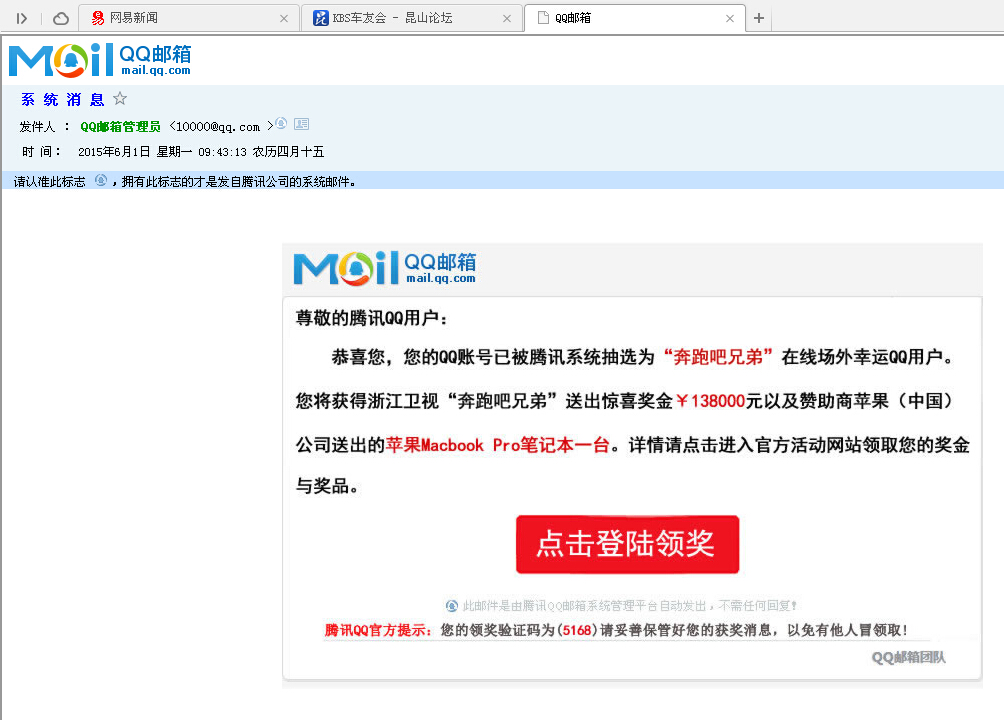
Task: Click the red 点击登陆领奖 button
Action: (628, 544)
